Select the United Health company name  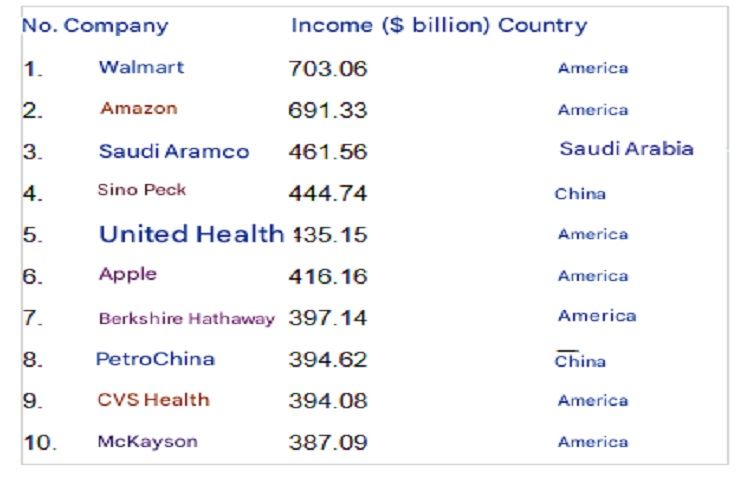pos(191,234)
